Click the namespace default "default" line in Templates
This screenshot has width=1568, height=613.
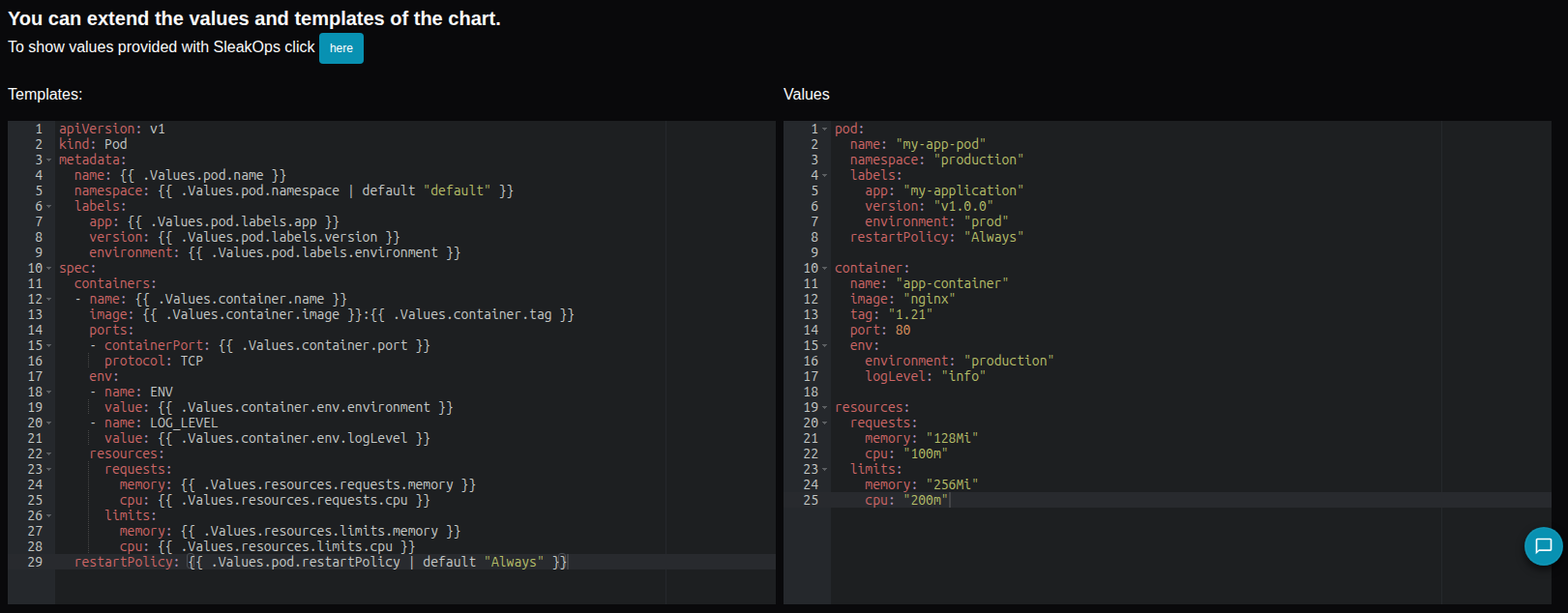point(294,190)
